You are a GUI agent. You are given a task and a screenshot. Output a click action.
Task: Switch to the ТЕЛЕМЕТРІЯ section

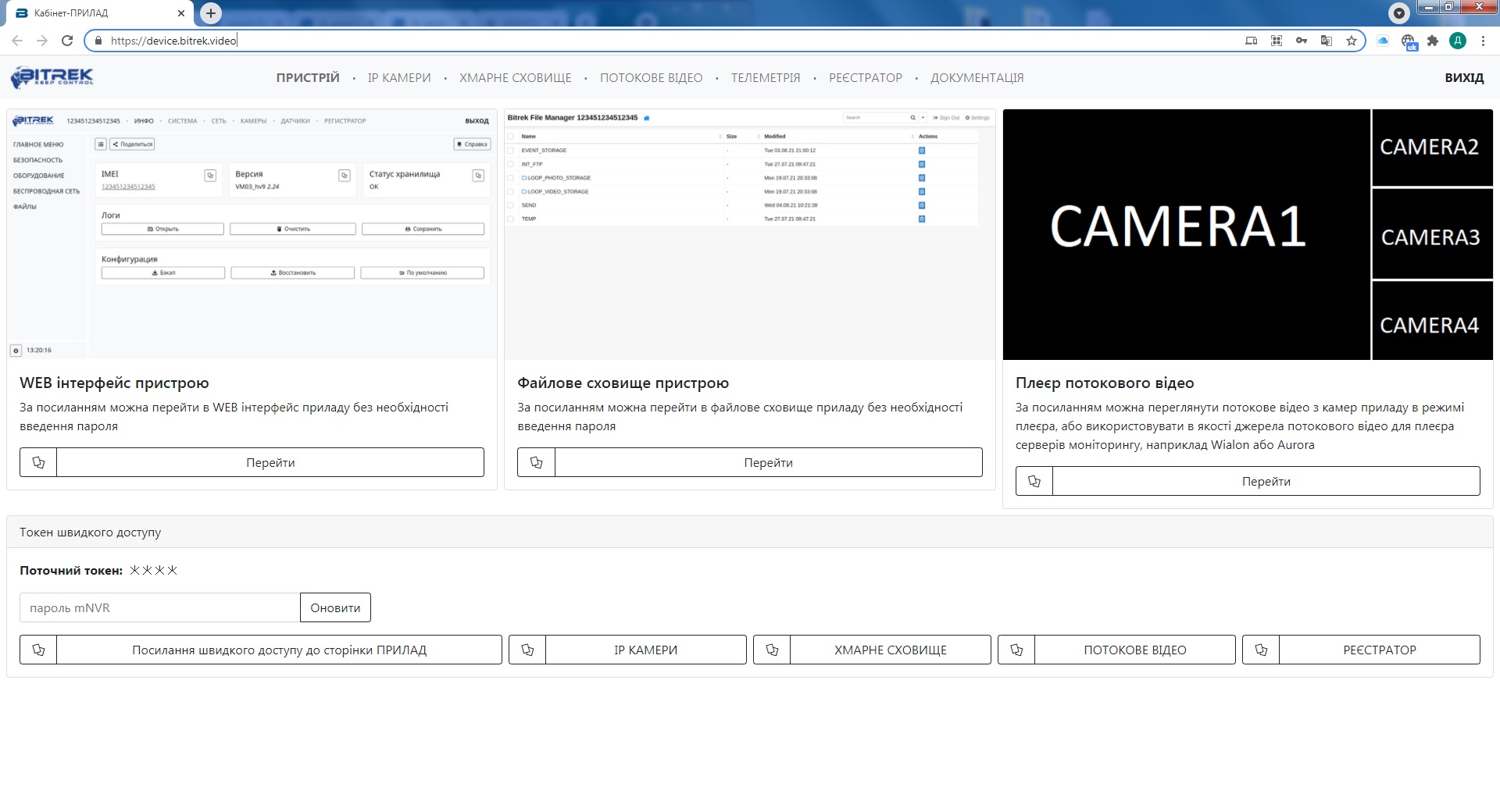pyautogui.click(x=765, y=78)
